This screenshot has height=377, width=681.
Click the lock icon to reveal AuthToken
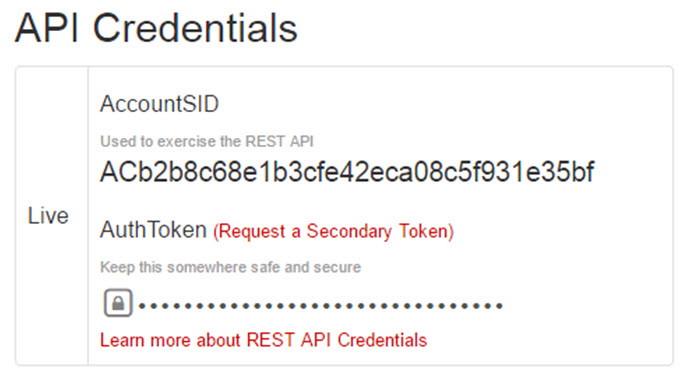point(118,303)
